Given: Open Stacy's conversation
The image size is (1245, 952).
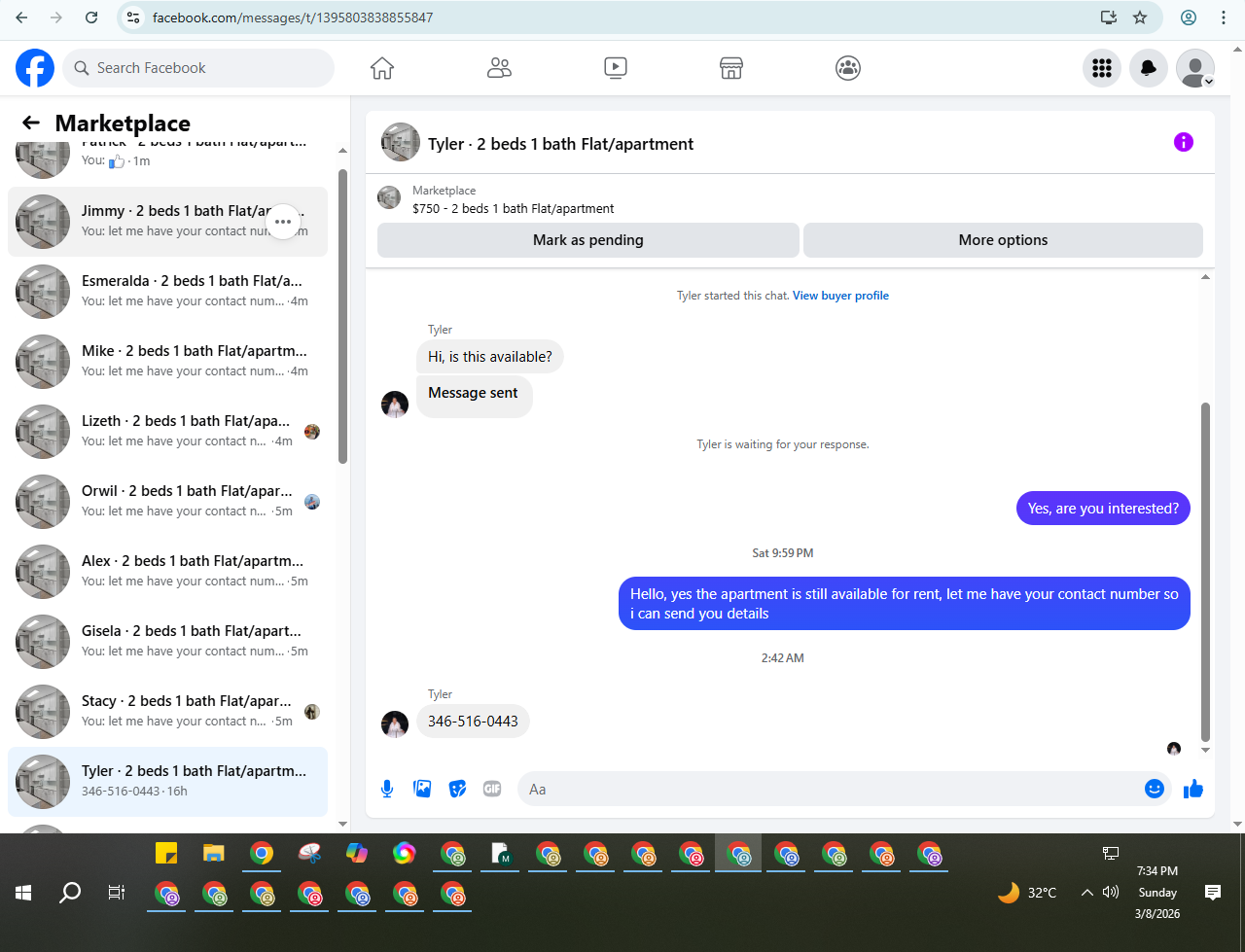Looking at the screenshot, I should [x=167, y=712].
